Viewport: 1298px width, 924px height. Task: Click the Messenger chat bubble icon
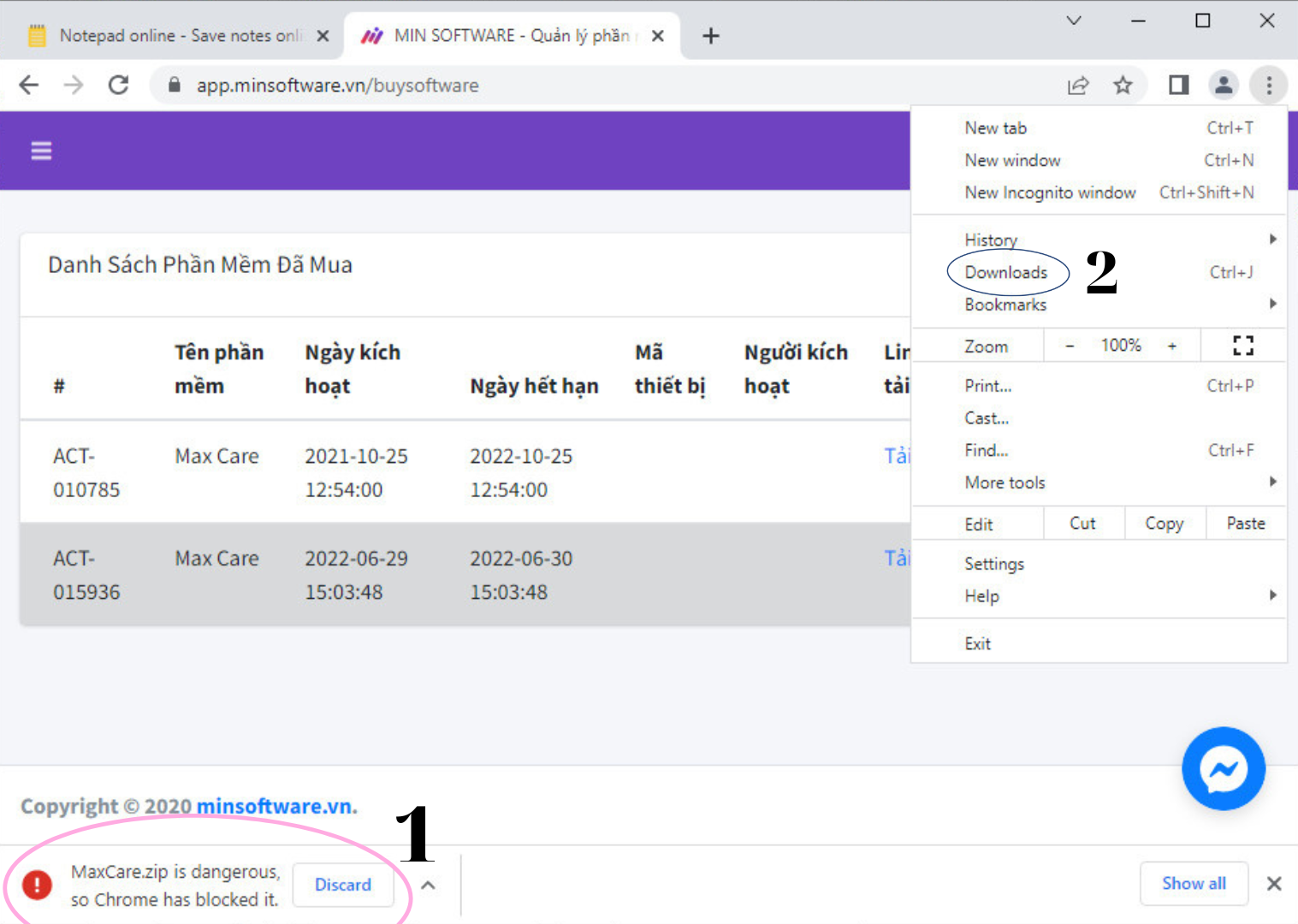click(1223, 768)
